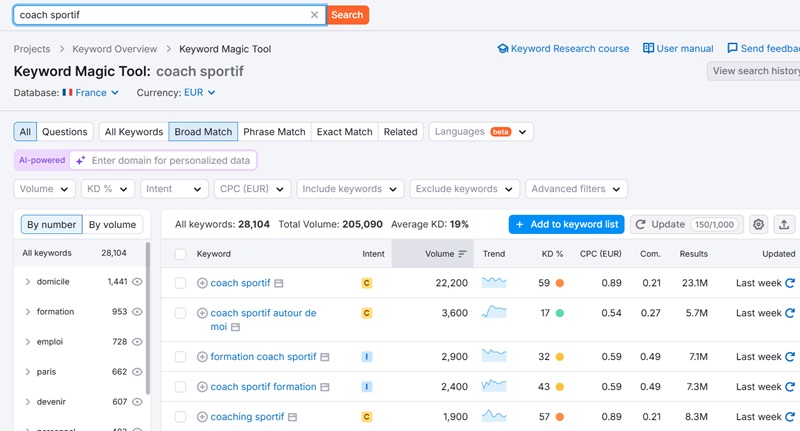This screenshot has width=800, height=431.
Task: Switch to the Exact Match tab
Action: click(344, 132)
